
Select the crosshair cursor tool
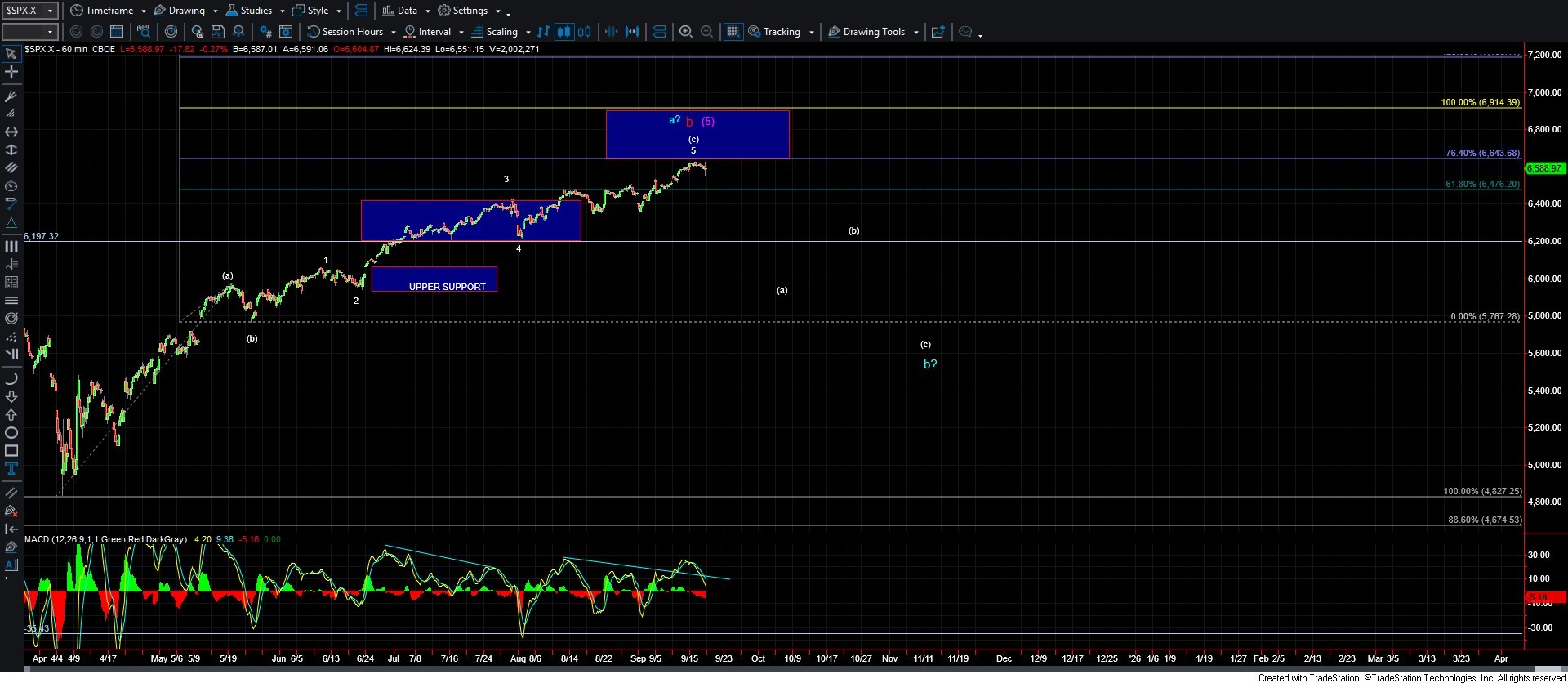click(11, 72)
